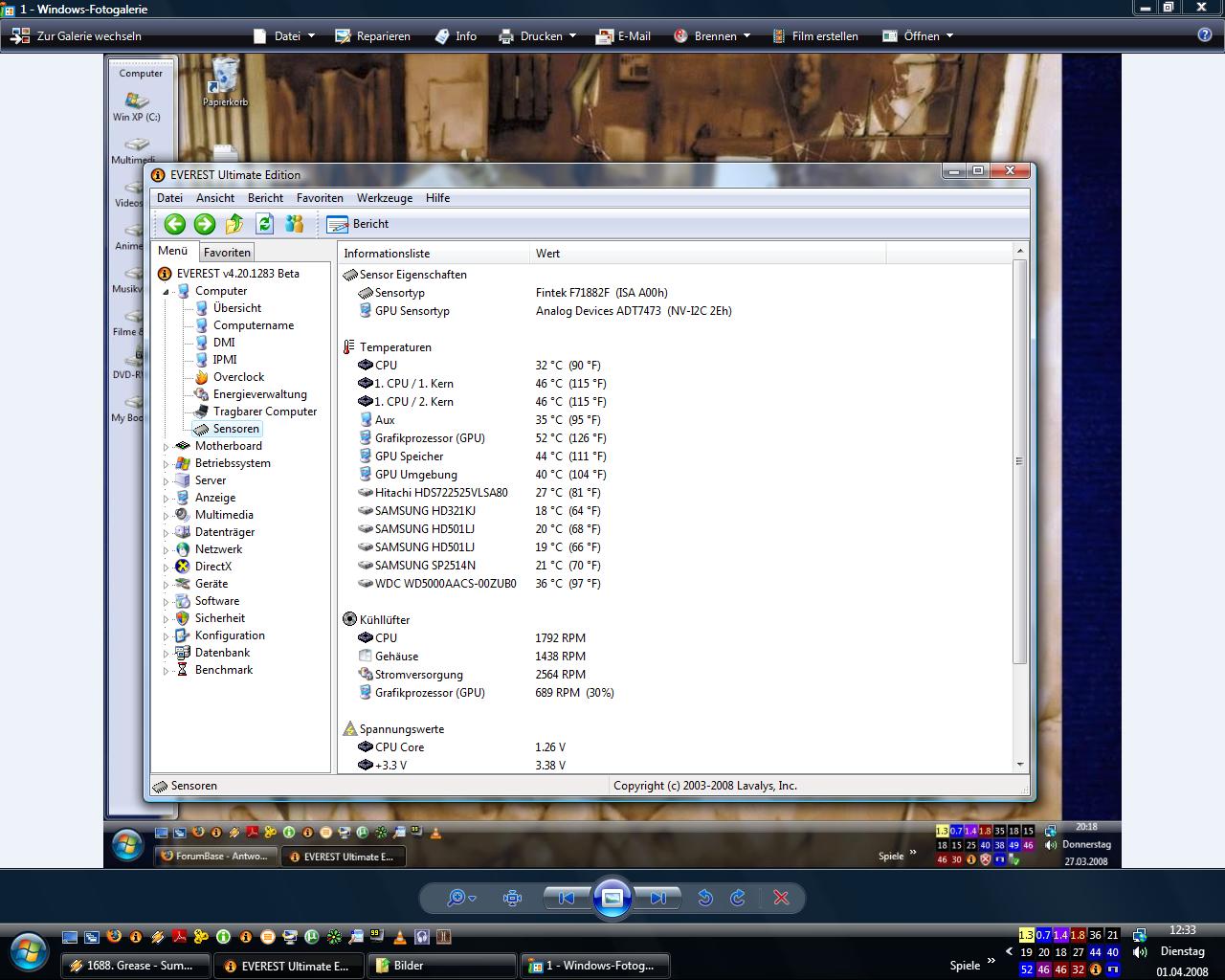1225x980 pixels.
Task: Open the Drucken dropdown menu
Action: (537, 36)
